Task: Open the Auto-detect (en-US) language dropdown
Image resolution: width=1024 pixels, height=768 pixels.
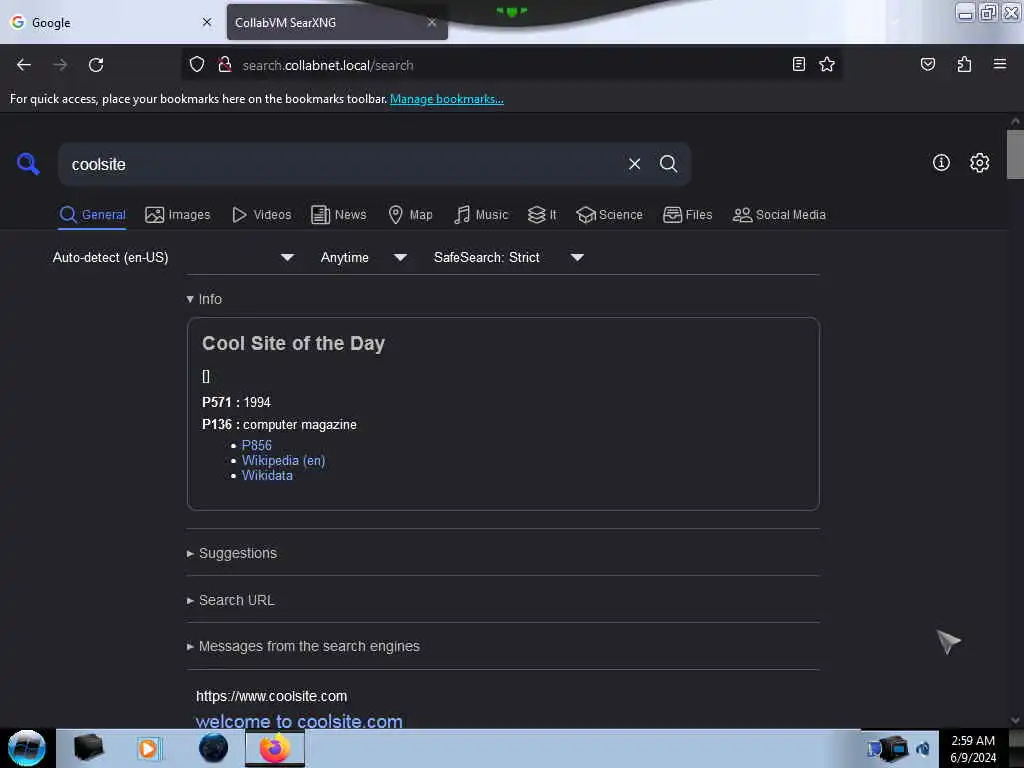Action: 173,257
